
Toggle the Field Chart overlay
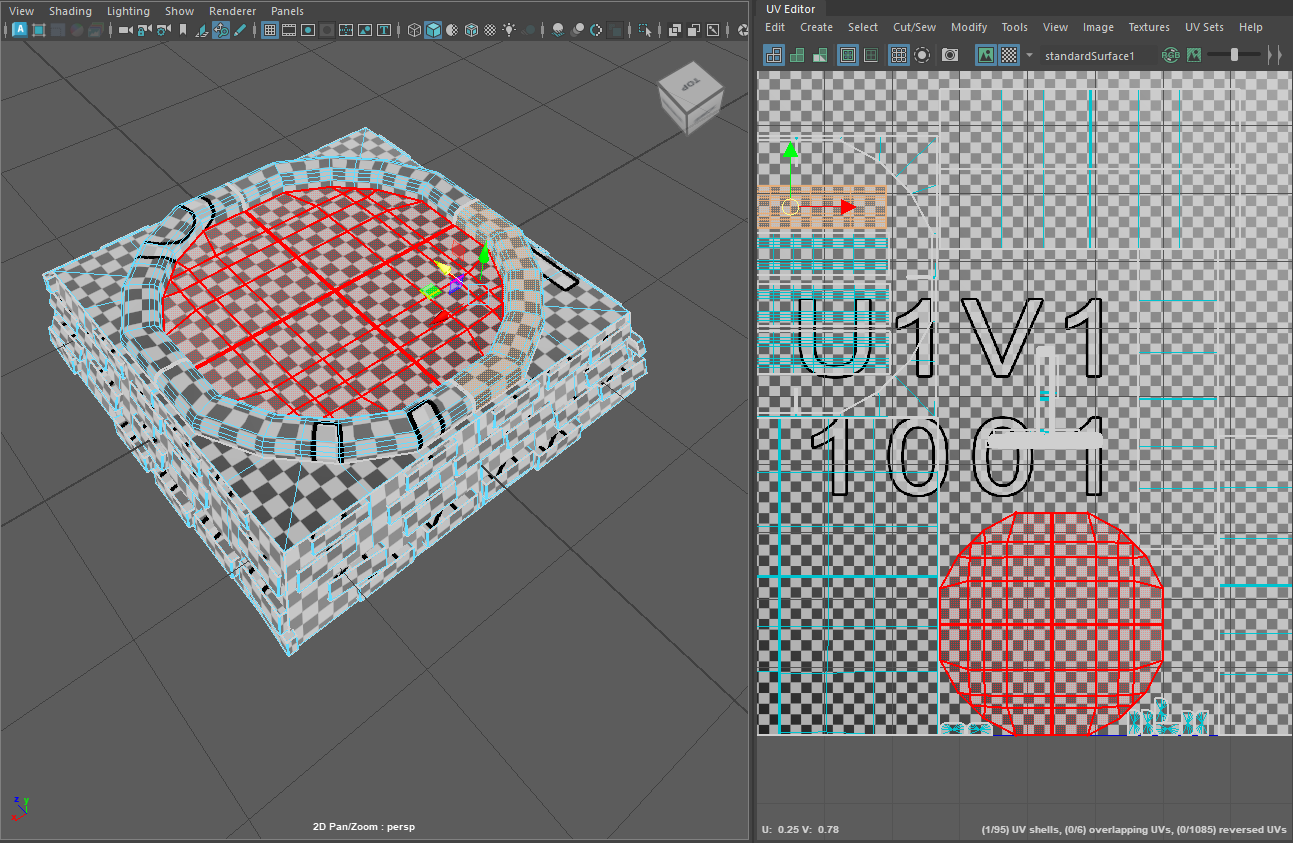[x=345, y=30]
